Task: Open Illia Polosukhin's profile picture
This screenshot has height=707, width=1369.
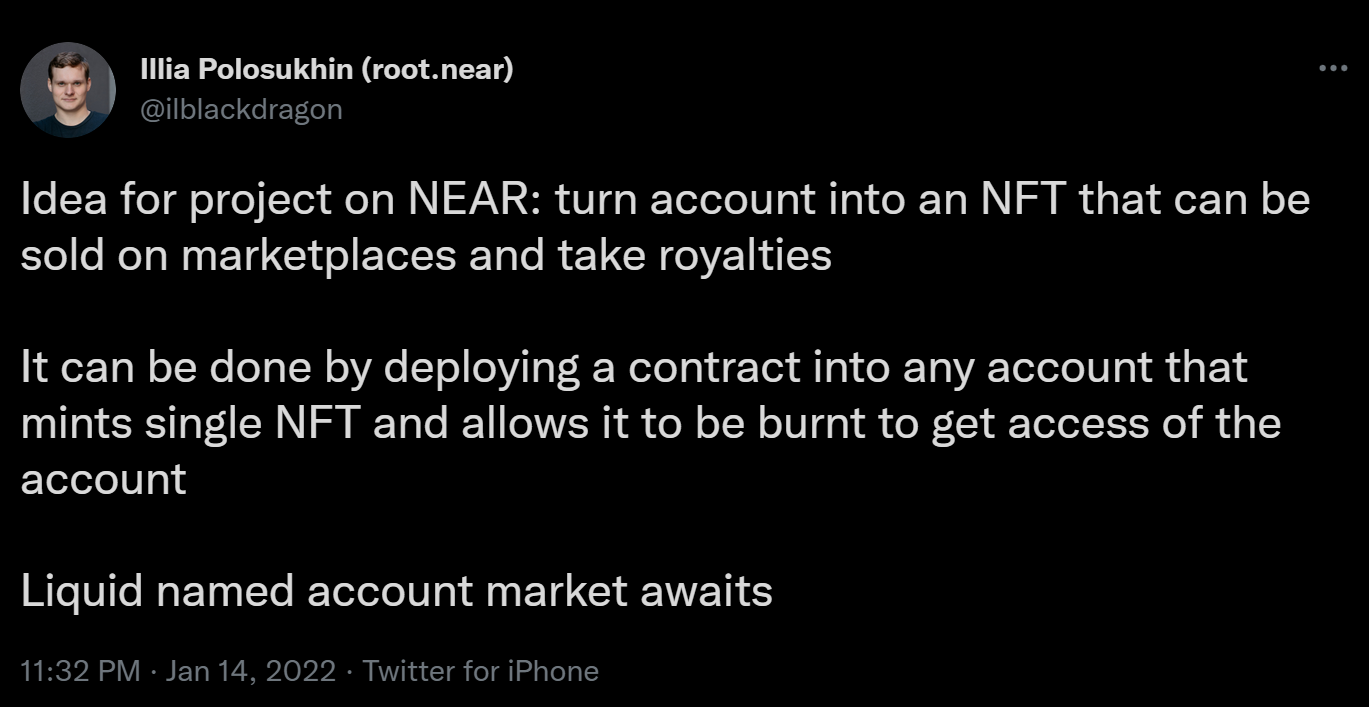Action: [68, 90]
